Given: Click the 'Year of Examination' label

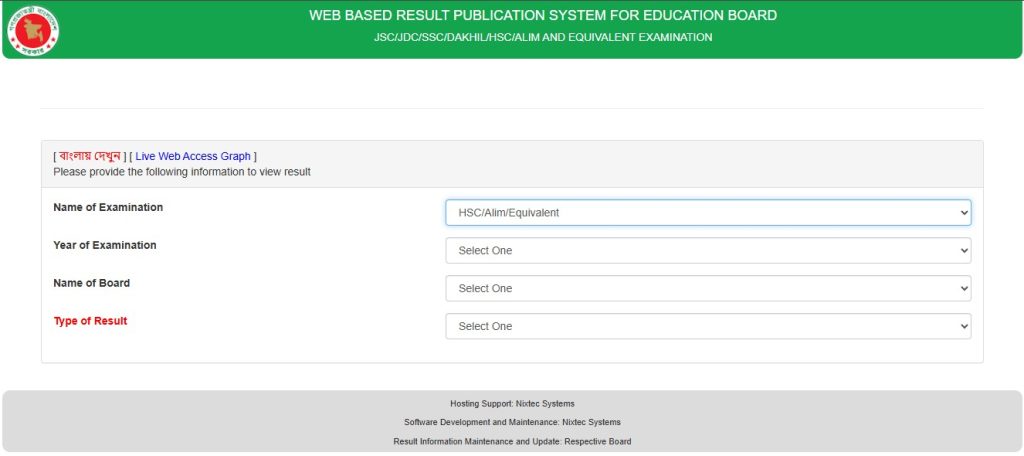Looking at the screenshot, I should (104, 245).
